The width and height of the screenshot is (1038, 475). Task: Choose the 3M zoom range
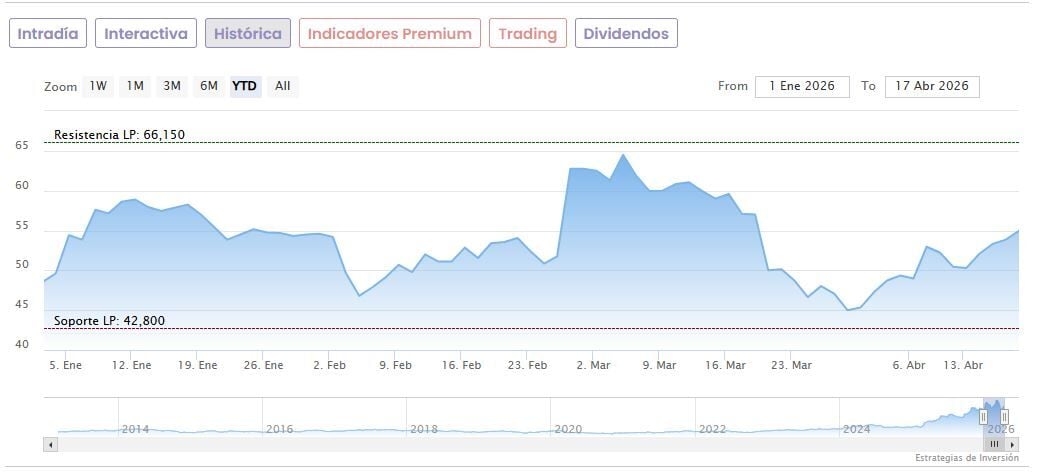(172, 86)
